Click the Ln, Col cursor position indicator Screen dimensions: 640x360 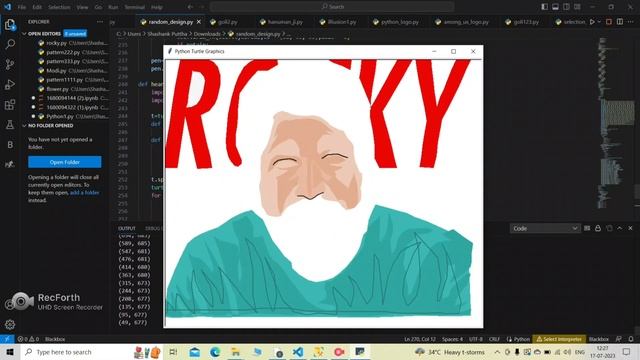tap(420, 339)
